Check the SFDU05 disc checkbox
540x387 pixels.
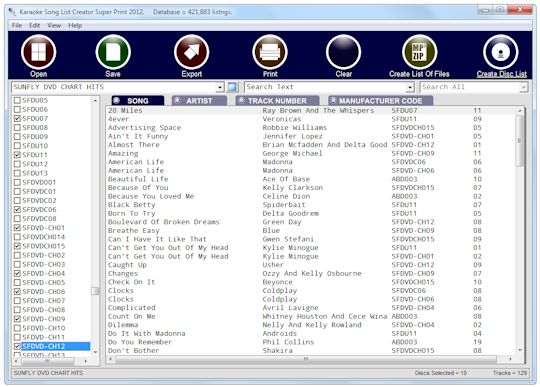click(x=17, y=100)
